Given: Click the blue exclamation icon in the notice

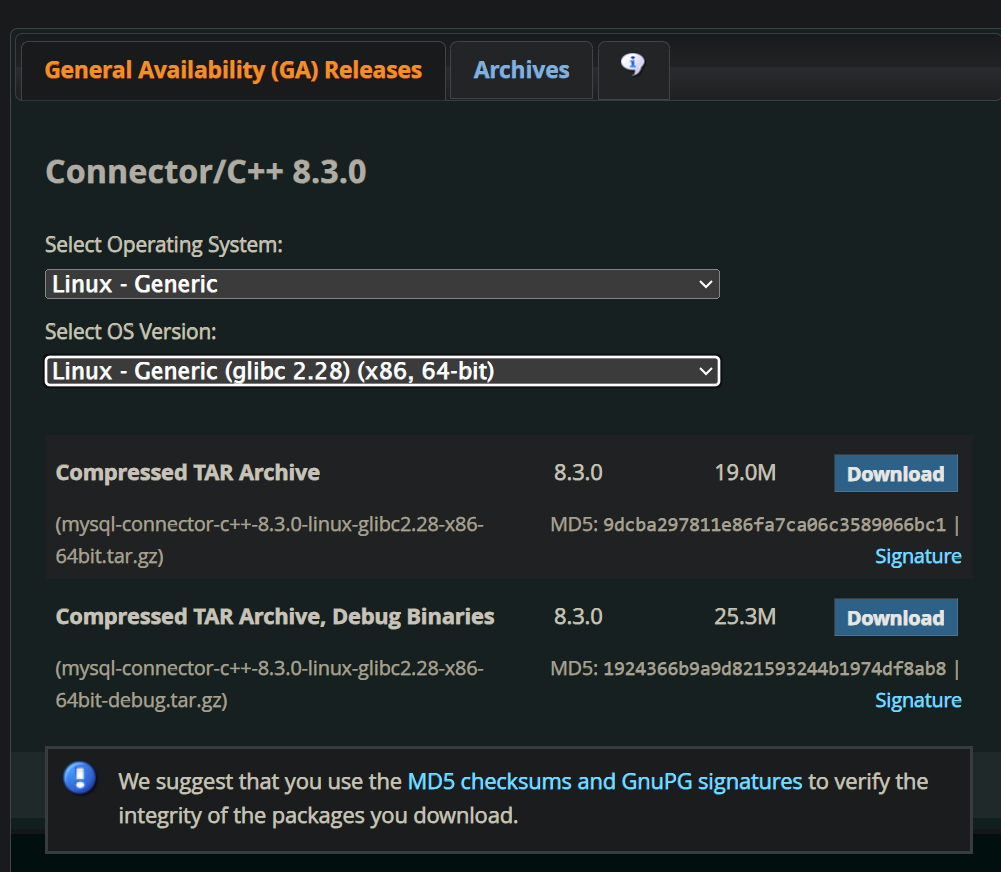Looking at the screenshot, I should (x=80, y=778).
